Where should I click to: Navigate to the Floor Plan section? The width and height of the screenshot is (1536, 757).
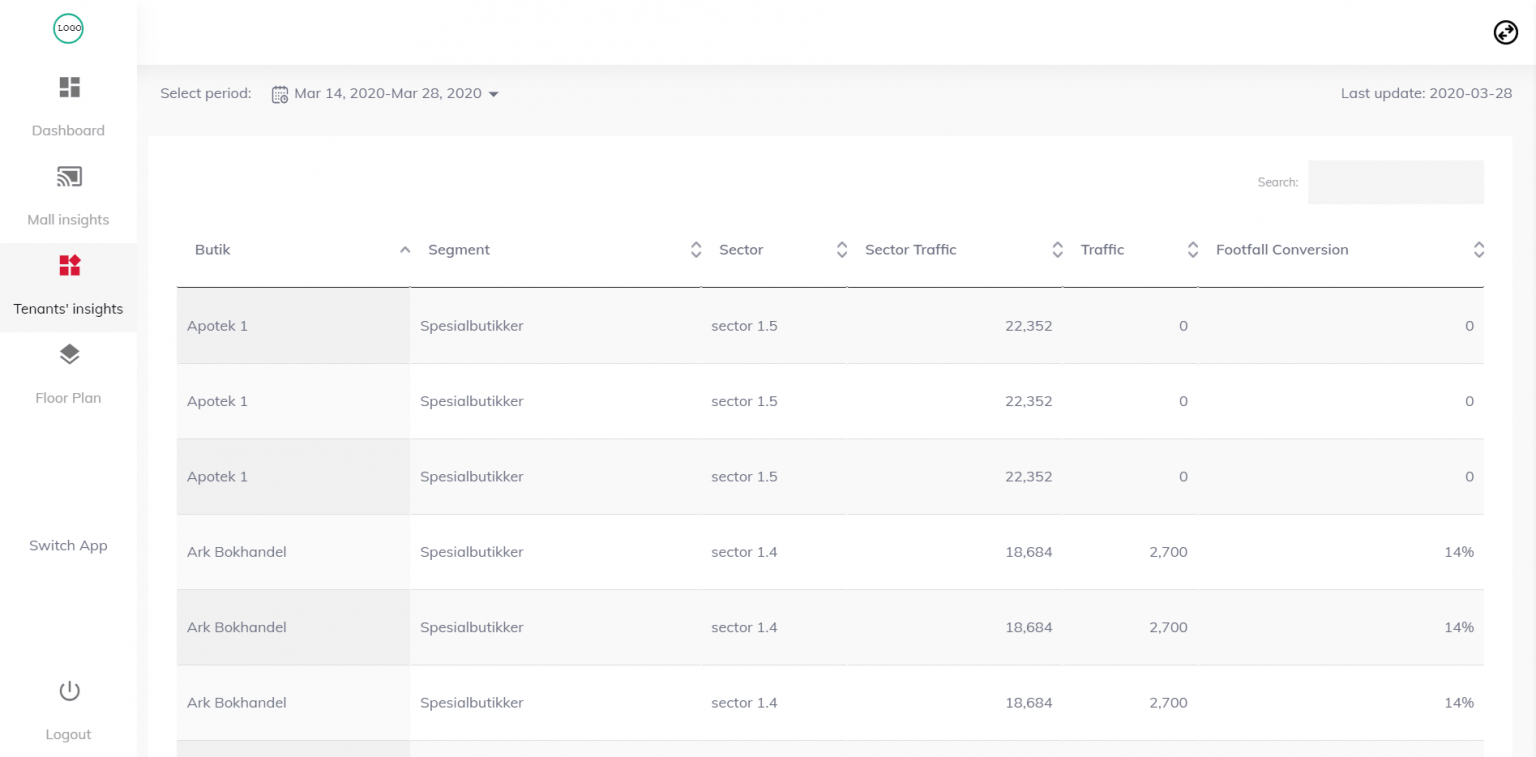(x=68, y=397)
